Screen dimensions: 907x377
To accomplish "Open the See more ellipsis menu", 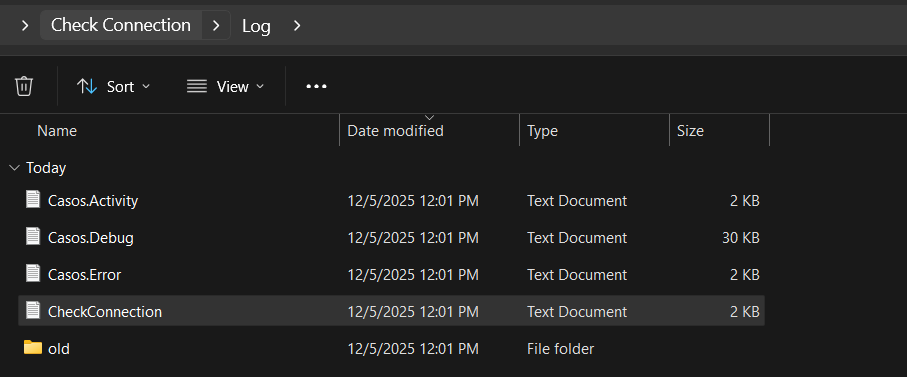I will [316, 87].
